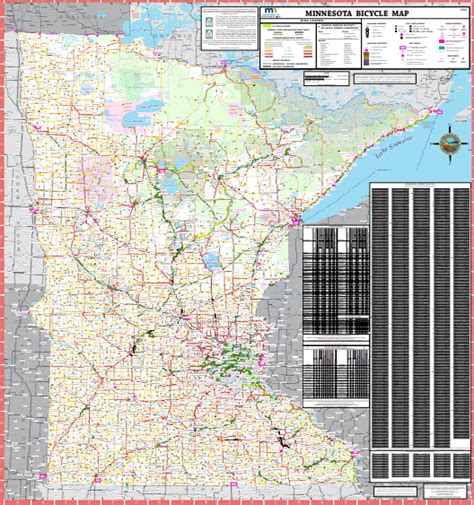Click the note box right of the scale bar

click(385, 79)
